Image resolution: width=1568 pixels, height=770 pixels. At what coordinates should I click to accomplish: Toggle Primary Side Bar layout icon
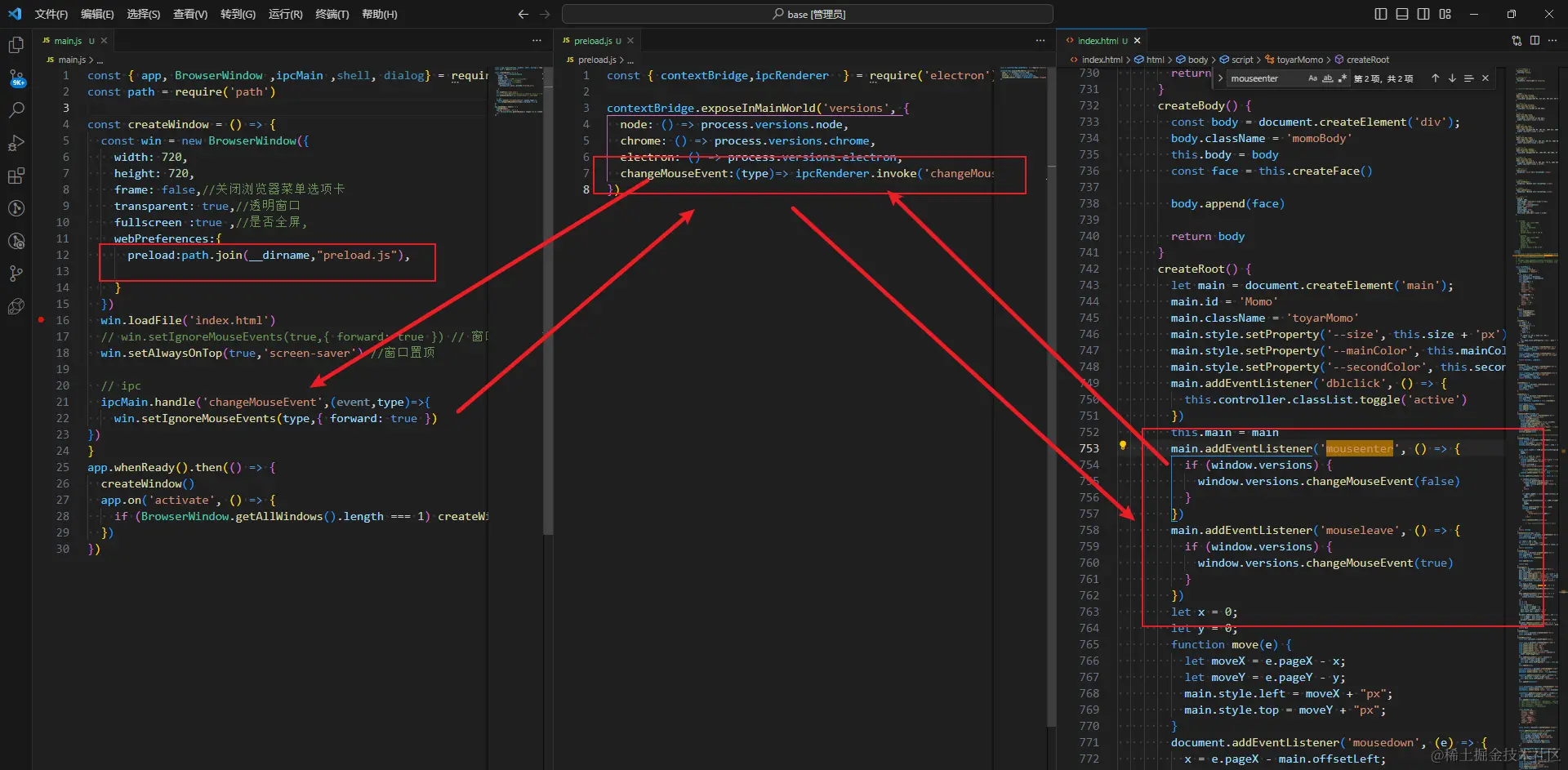click(1381, 14)
